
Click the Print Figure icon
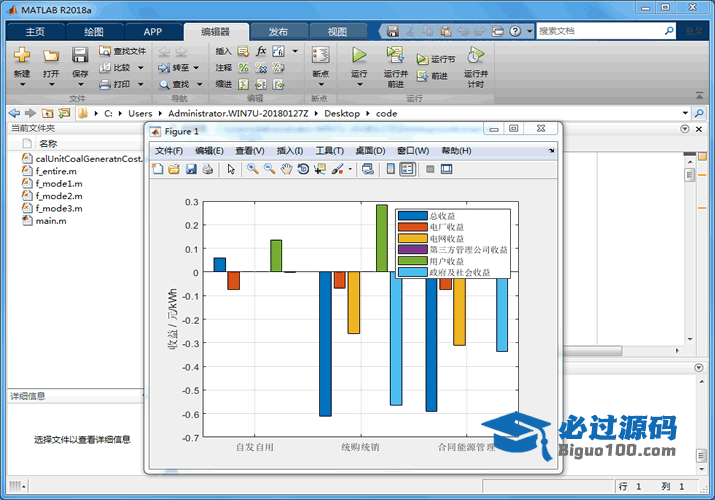pos(208,170)
